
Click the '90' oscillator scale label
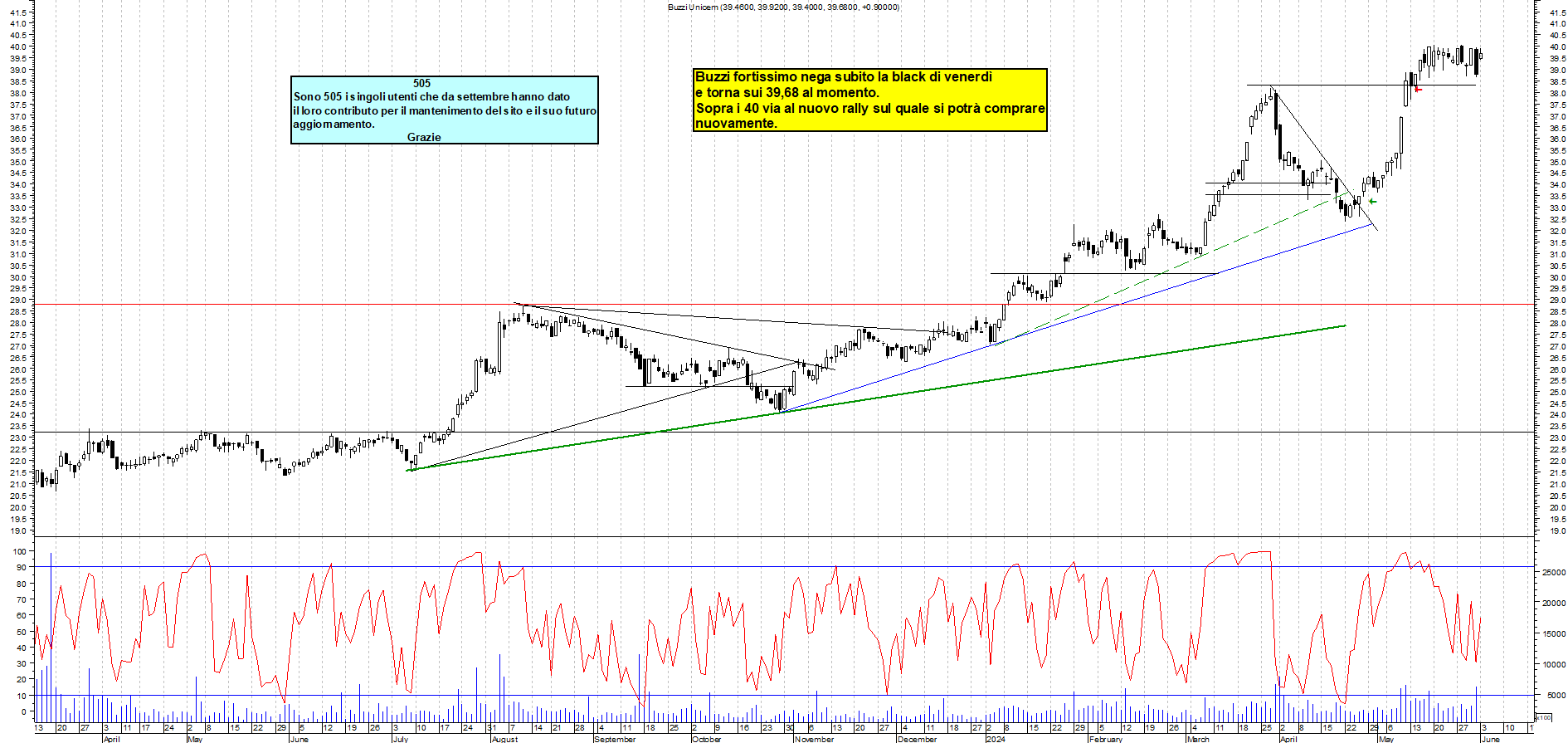[x=21, y=568]
